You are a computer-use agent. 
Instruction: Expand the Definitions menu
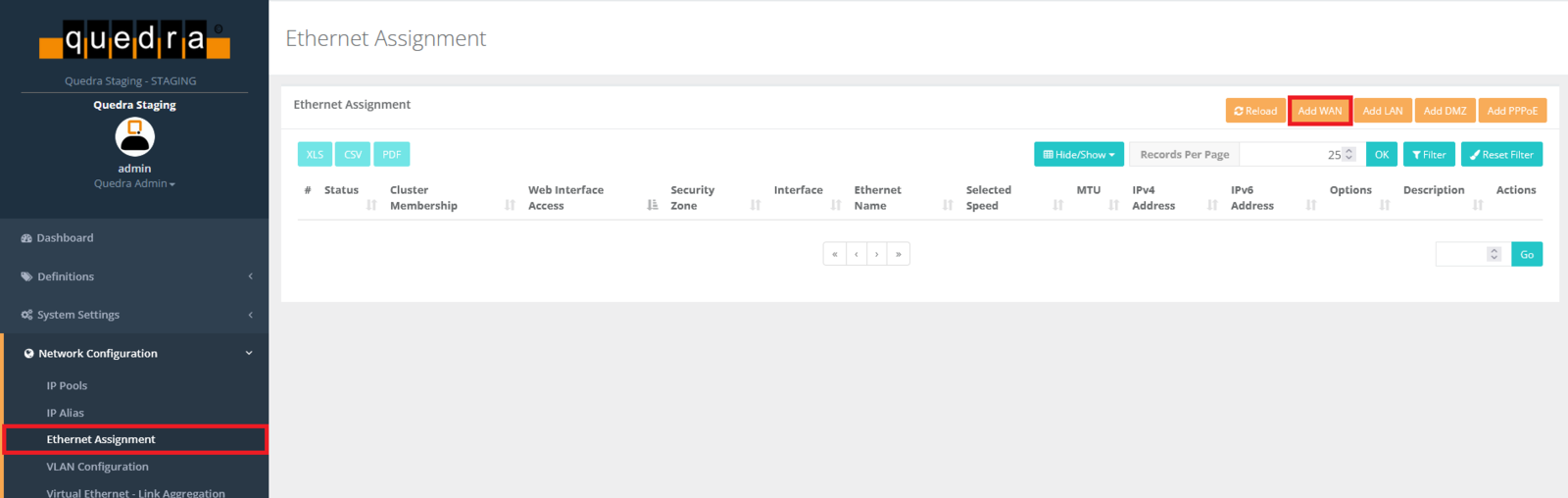134,276
